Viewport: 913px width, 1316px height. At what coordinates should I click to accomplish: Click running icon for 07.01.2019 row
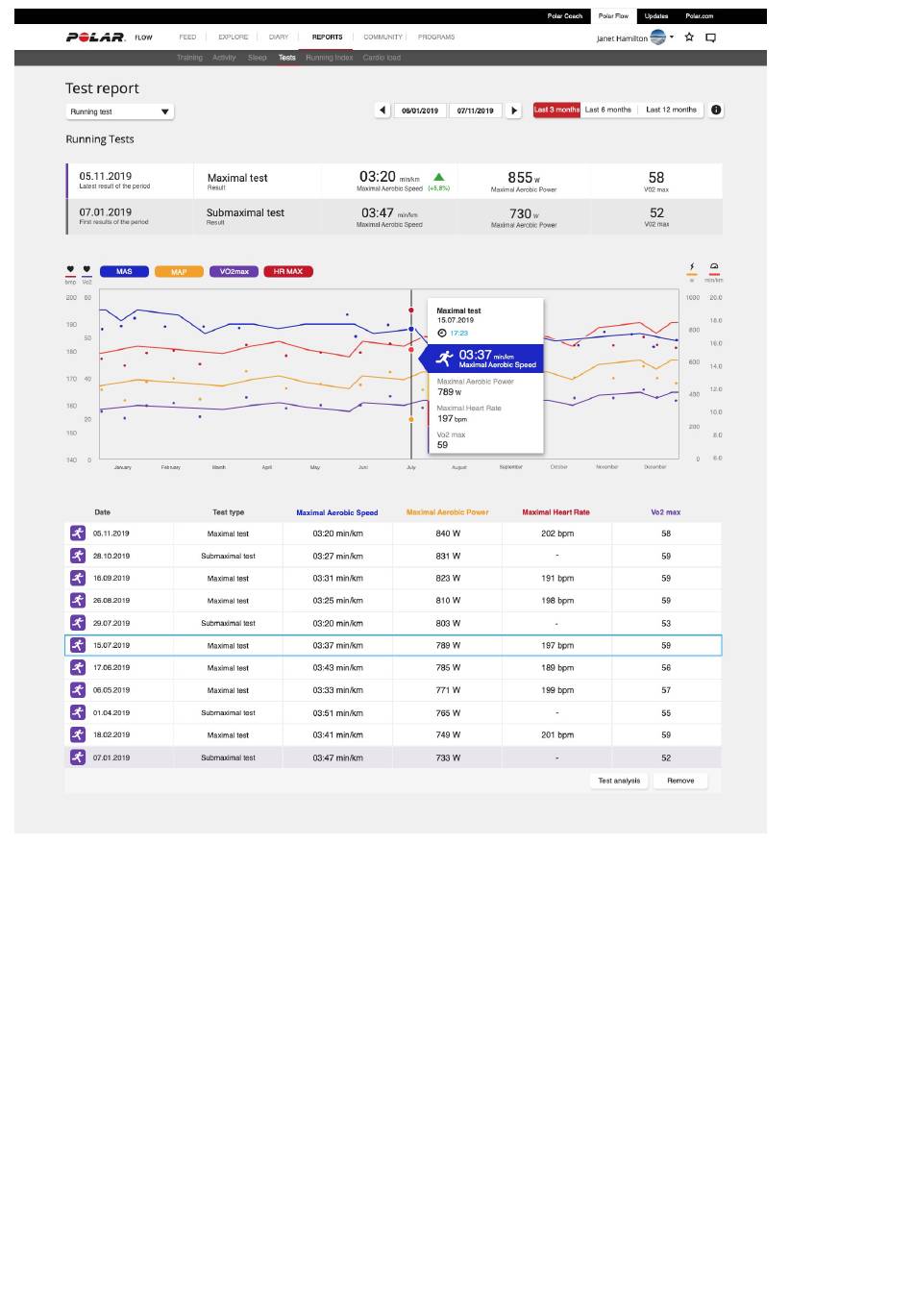click(78, 757)
